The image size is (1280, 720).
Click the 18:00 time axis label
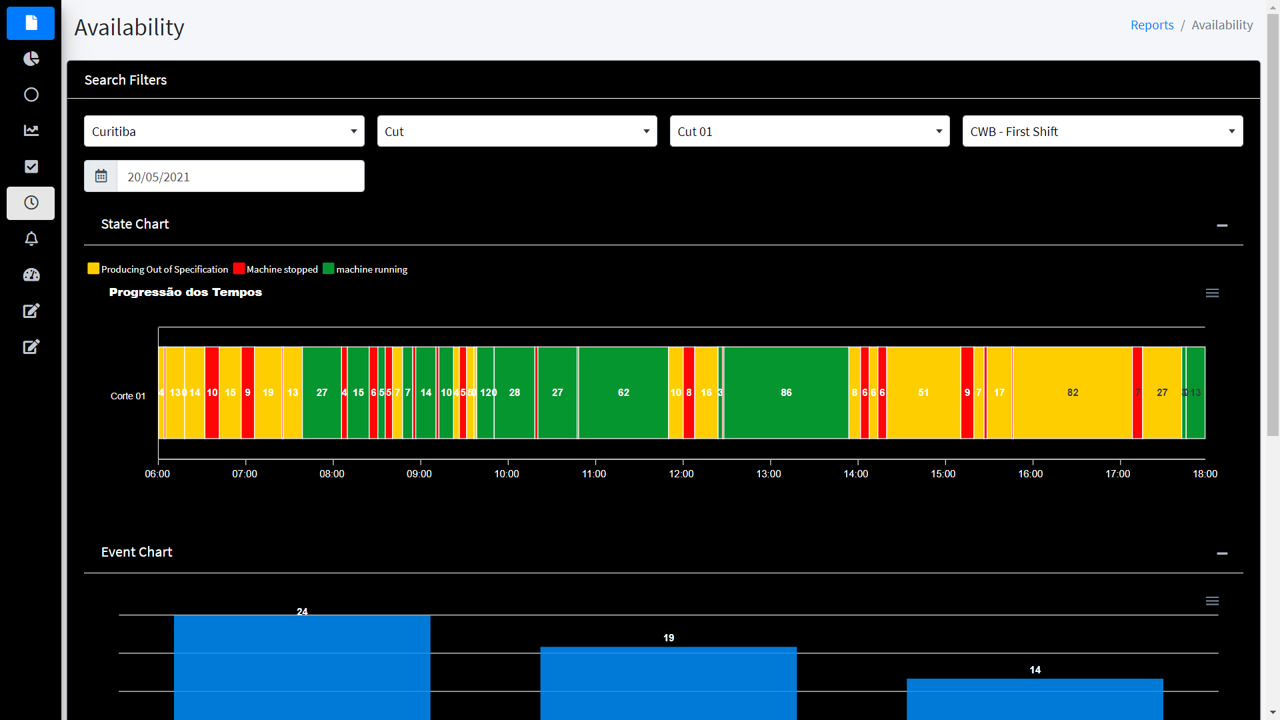(1205, 474)
